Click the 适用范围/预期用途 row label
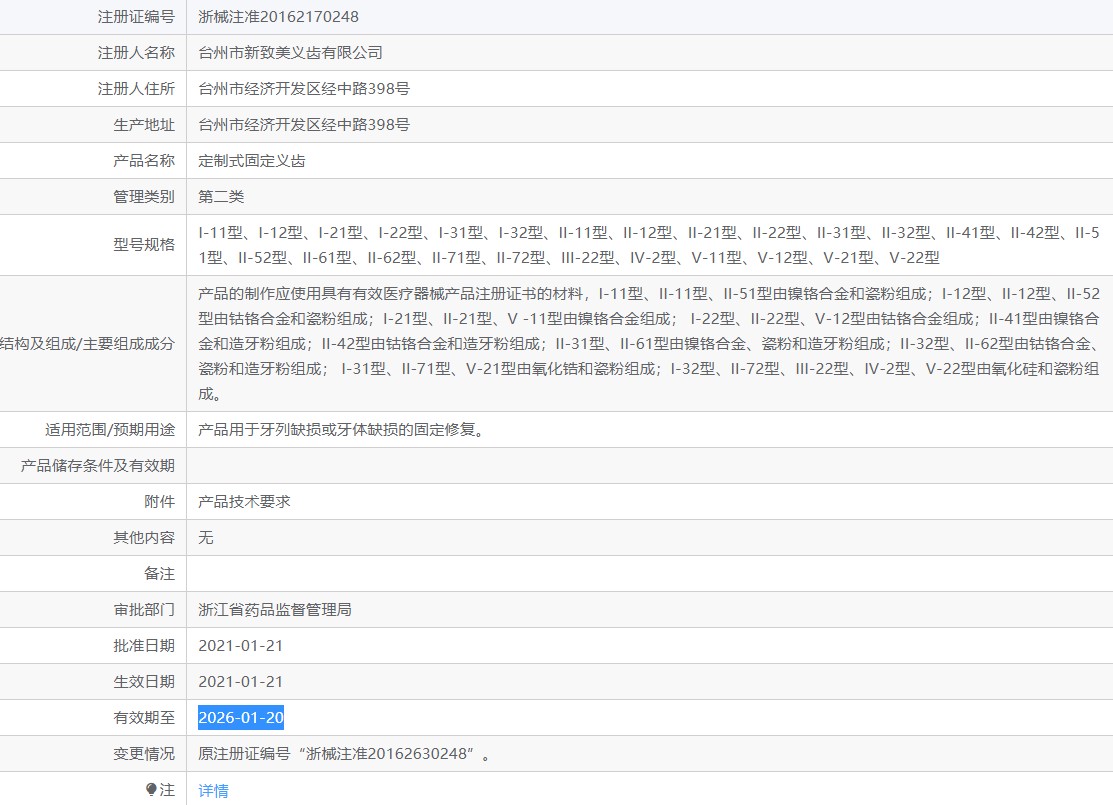Screen dimensions: 1113x805 (110, 429)
